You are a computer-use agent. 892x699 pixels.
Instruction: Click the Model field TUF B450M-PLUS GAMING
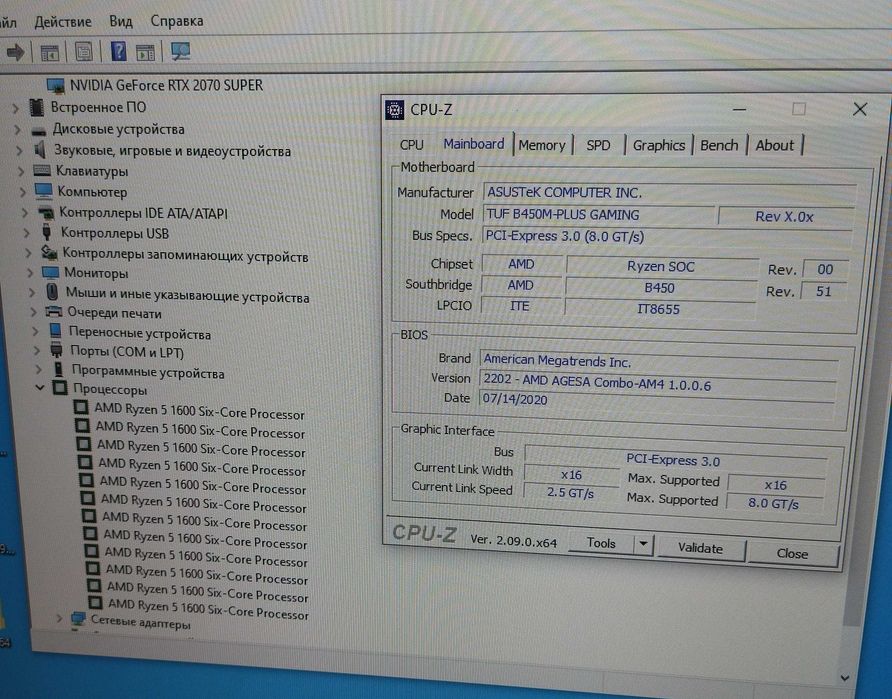tap(598, 215)
